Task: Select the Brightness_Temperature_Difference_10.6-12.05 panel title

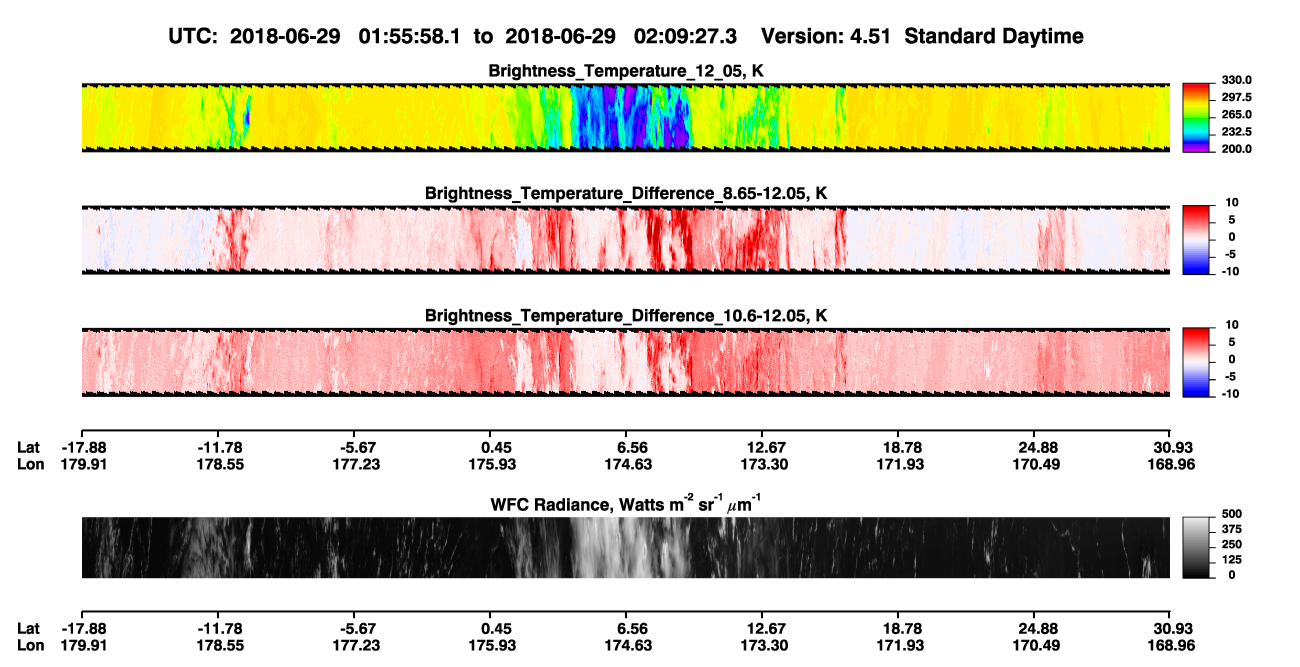Action: 626,315
